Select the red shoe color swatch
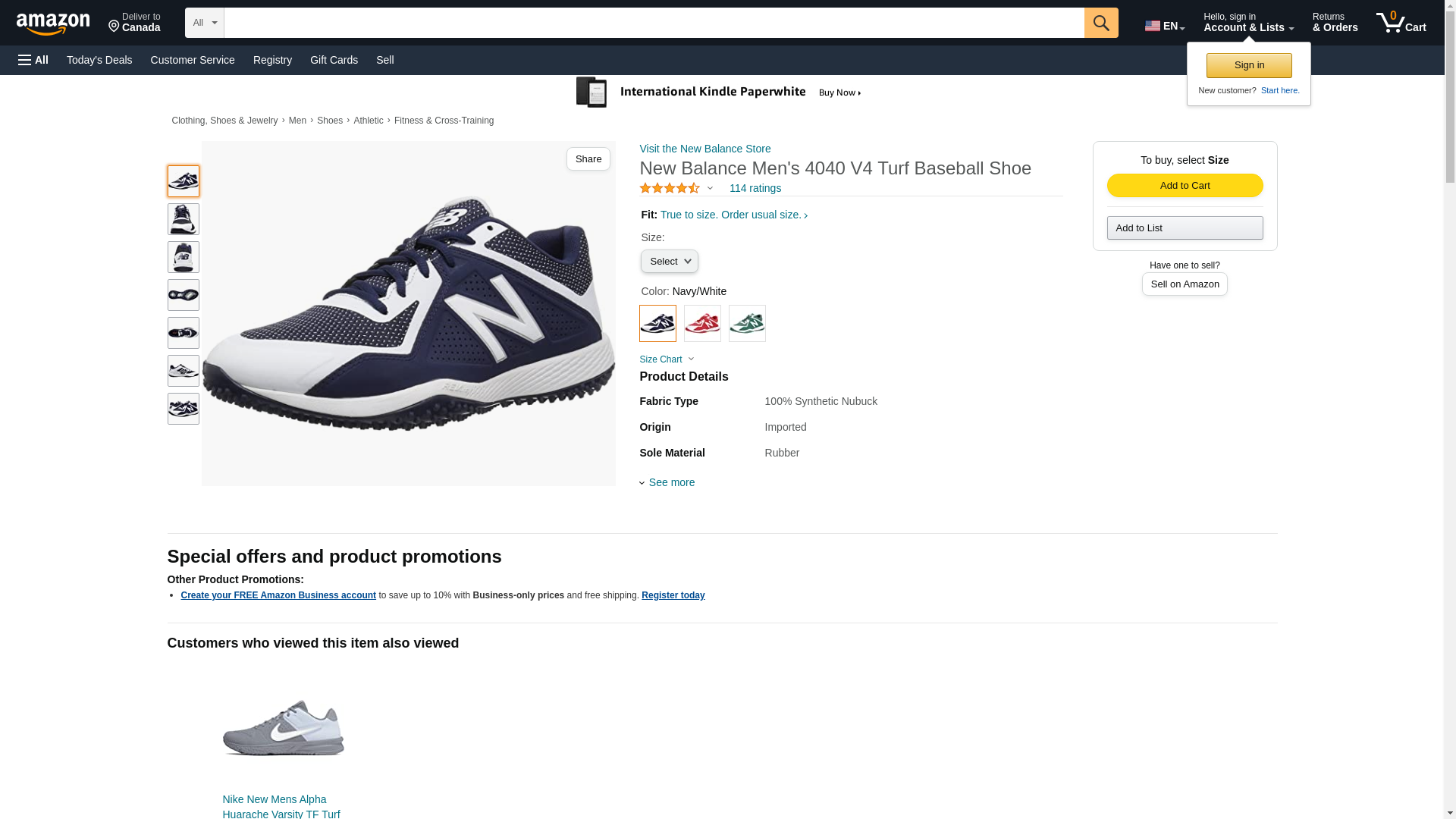 click(702, 324)
